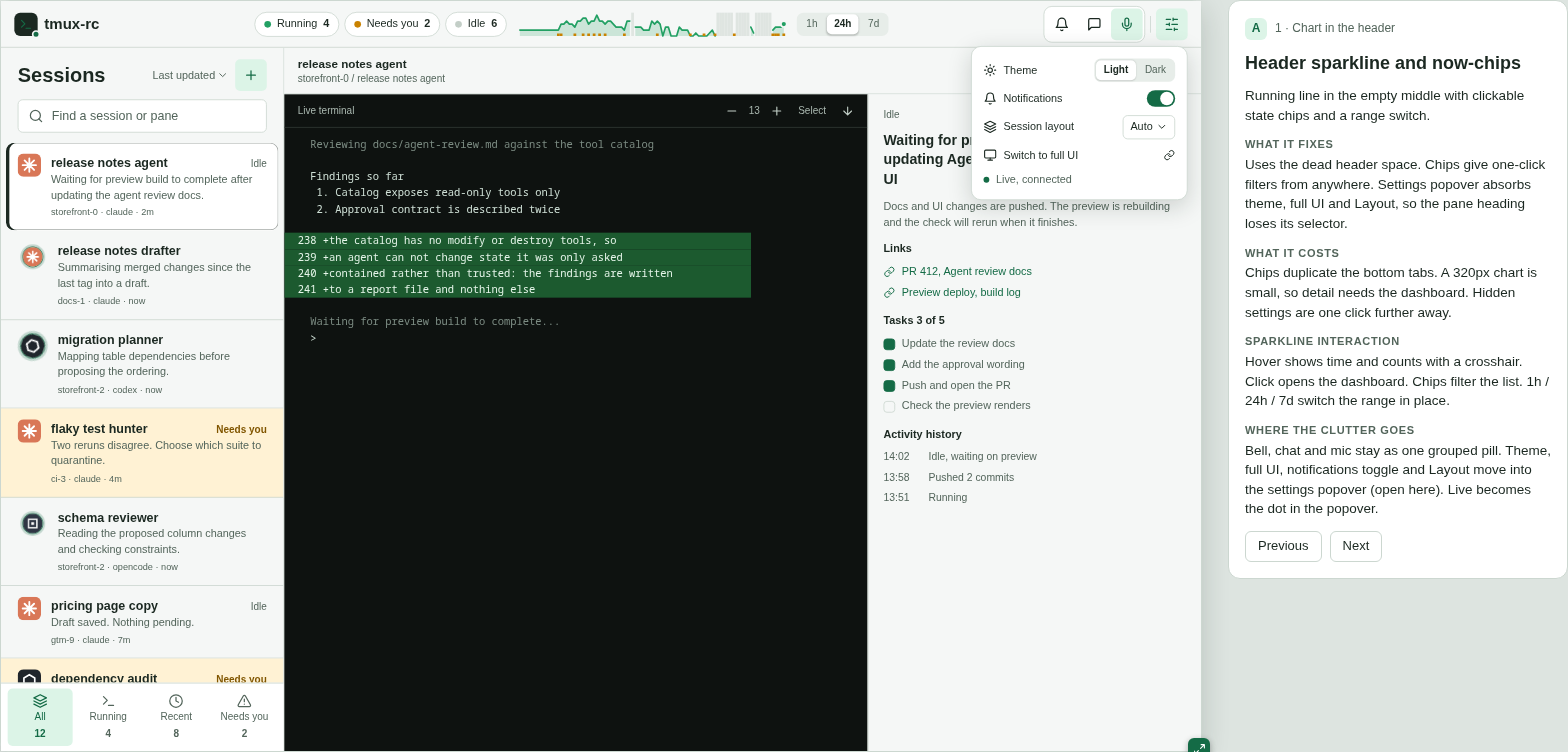This screenshot has width=1568, height=752.
Task: Open the Last updated sort dropdown
Action: [x=189, y=75]
